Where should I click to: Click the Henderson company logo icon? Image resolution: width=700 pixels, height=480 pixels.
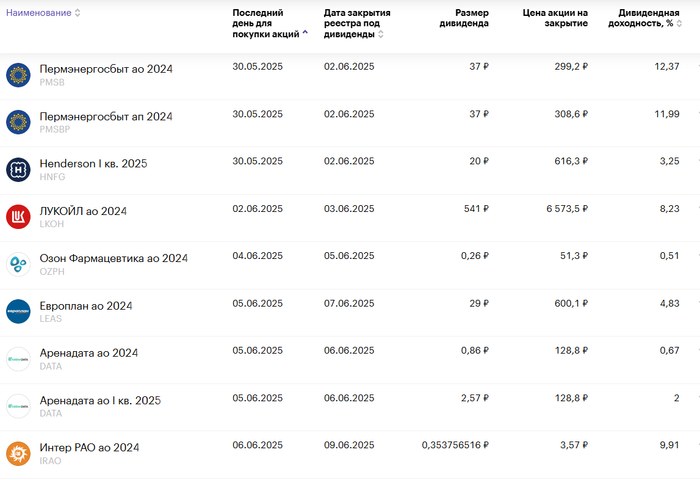pos(19,169)
